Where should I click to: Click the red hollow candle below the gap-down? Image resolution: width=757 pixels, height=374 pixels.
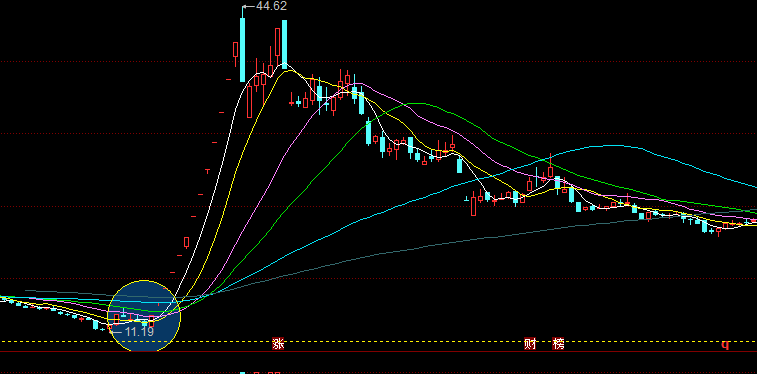coord(474,206)
